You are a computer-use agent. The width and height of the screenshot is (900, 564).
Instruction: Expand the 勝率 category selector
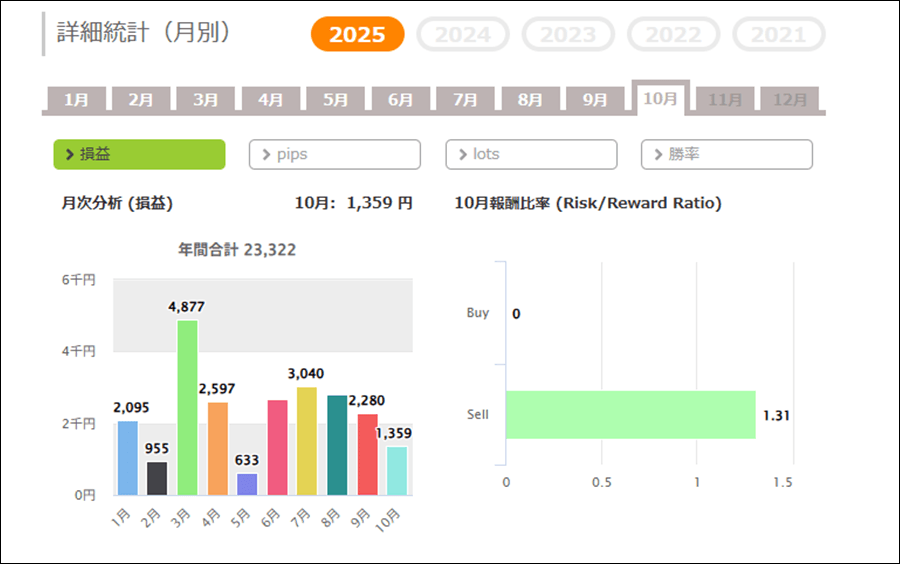coord(726,154)
